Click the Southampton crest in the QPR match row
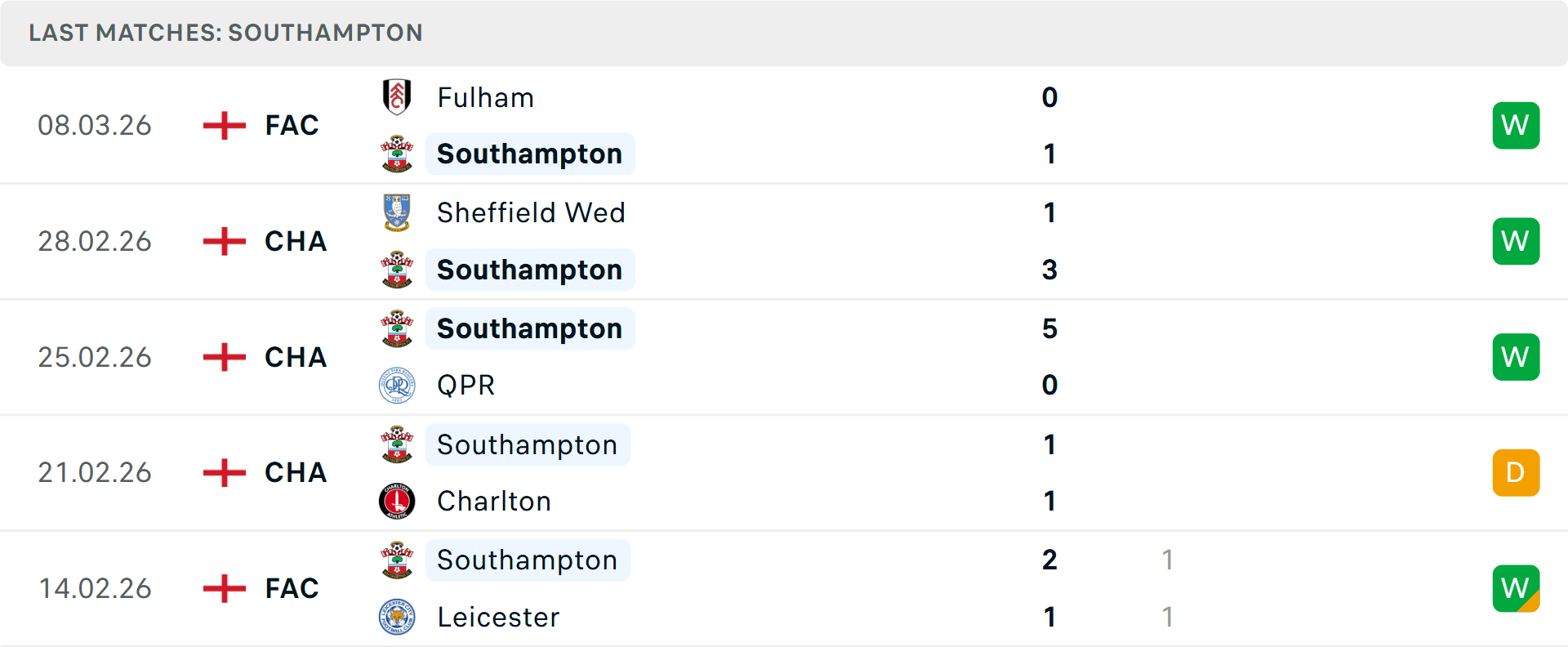The height and width of the screenshot is (647, 1568). point(397,328)
